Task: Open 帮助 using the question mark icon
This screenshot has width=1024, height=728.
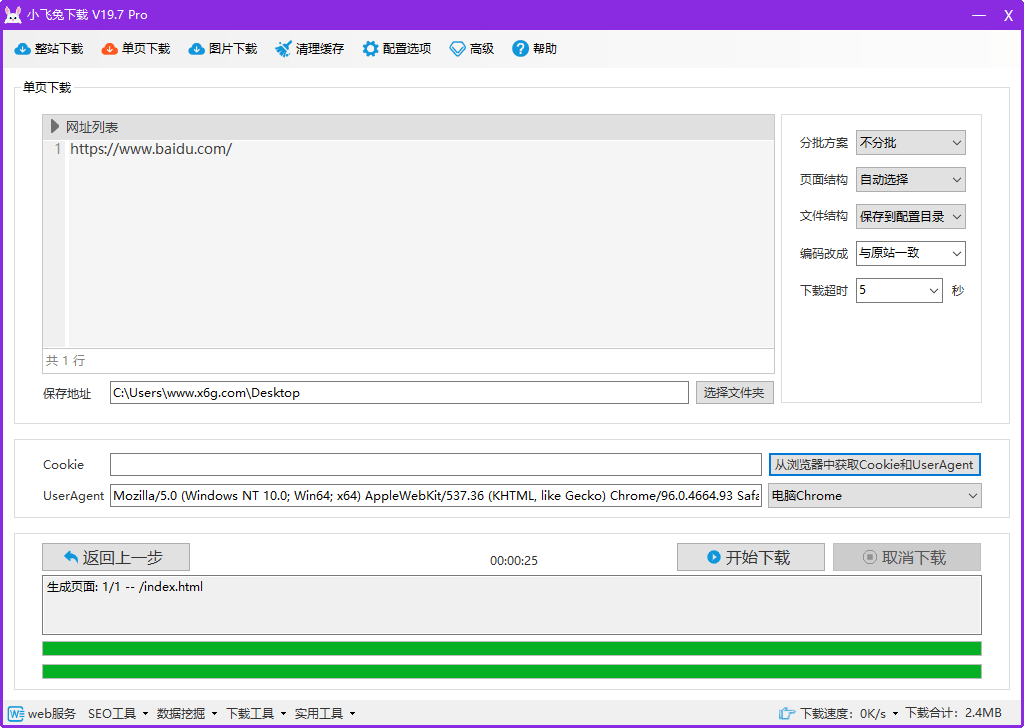Action: click(519, 48)
